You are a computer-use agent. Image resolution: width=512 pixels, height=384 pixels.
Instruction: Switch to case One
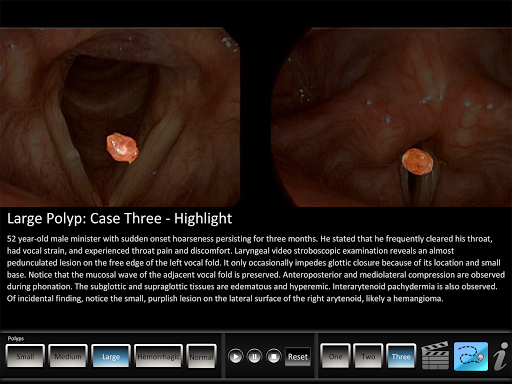tap(335, 356)
